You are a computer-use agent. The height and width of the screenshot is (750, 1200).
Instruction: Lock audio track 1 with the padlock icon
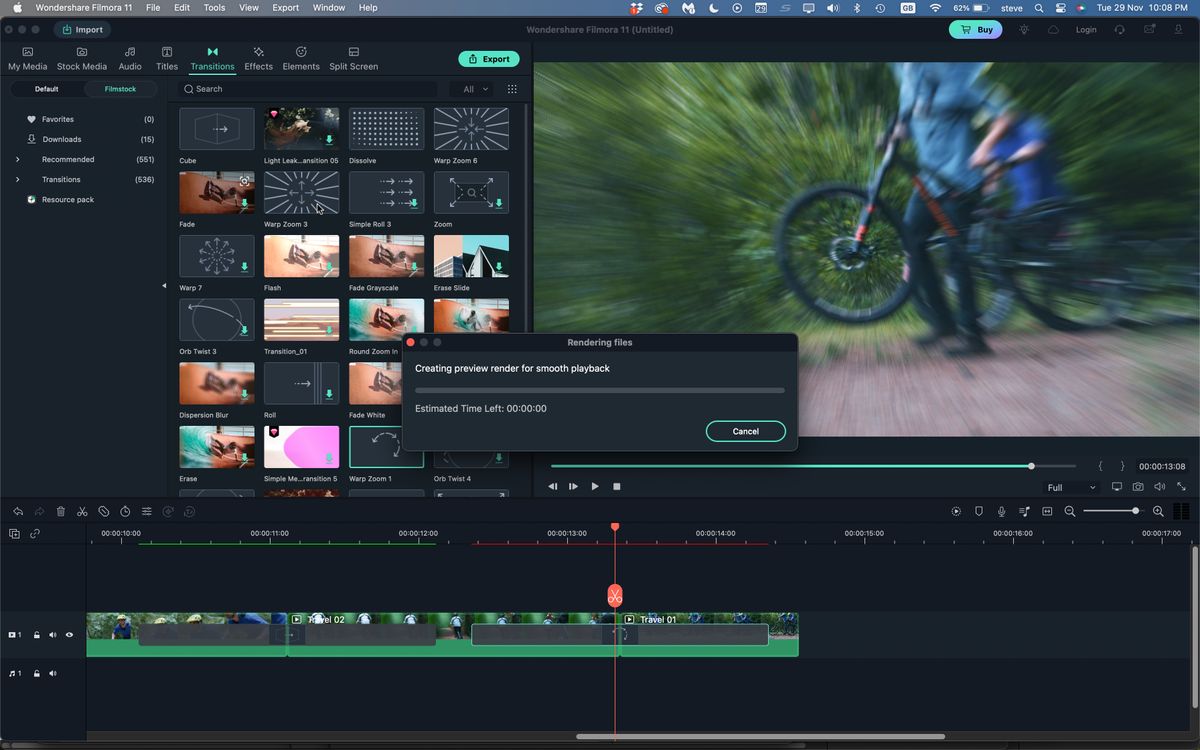click(x=37, y=673)
